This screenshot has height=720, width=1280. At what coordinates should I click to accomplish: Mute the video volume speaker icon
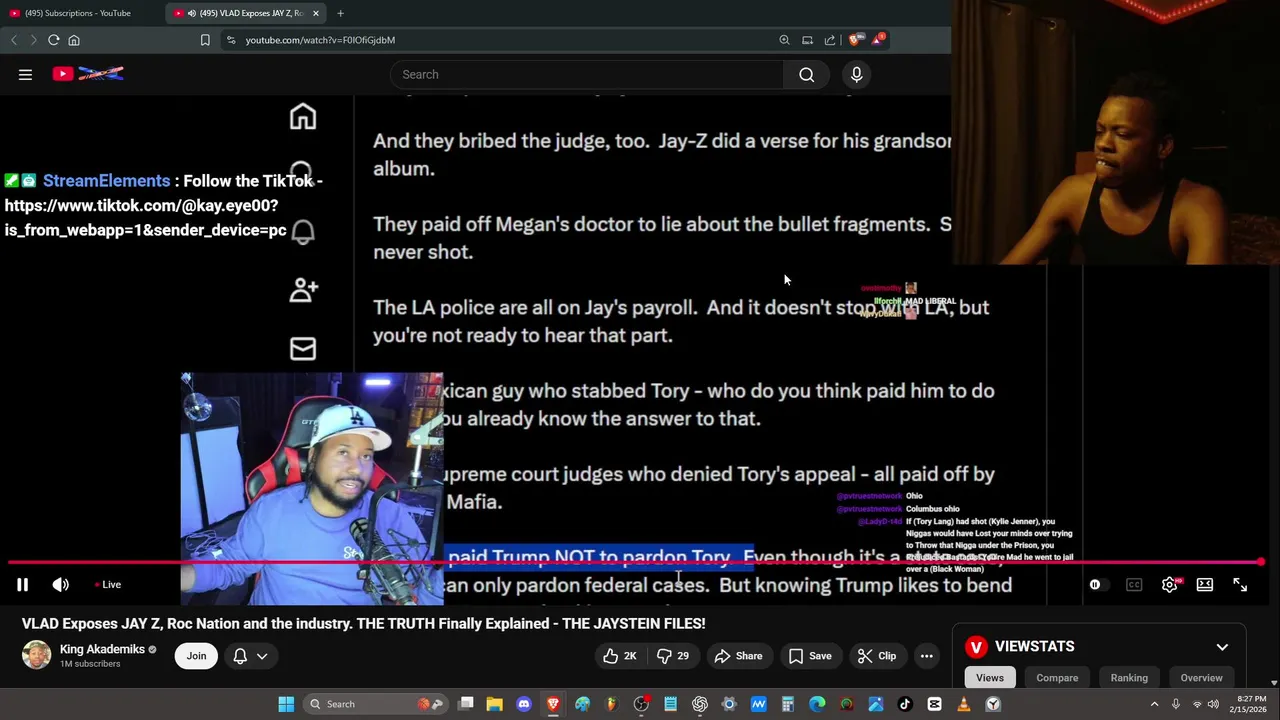coord(60,585)
